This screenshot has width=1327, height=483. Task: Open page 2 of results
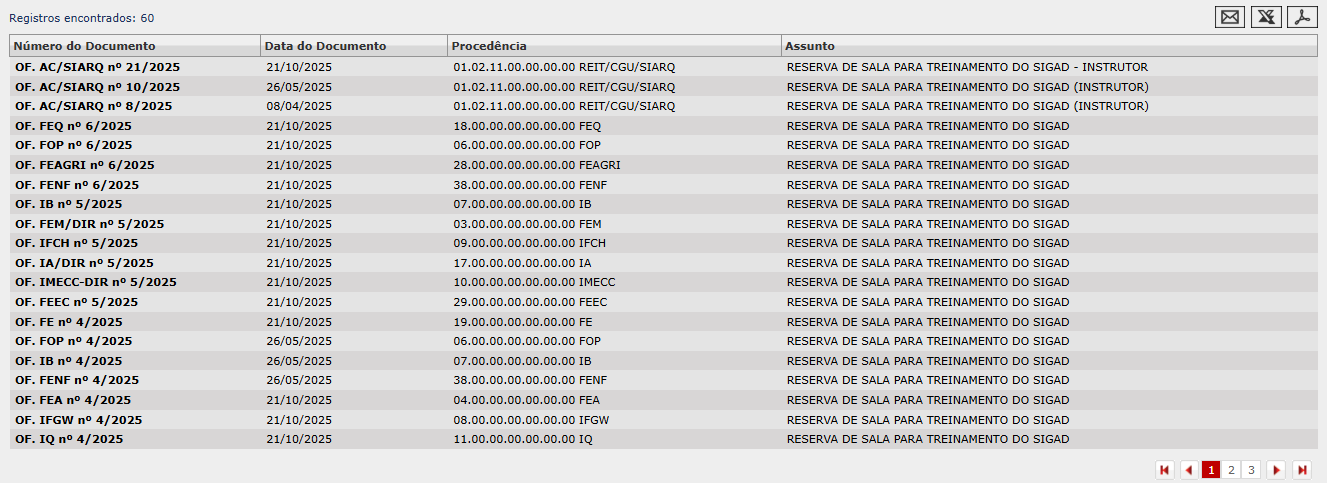[x=1231, y=470]
